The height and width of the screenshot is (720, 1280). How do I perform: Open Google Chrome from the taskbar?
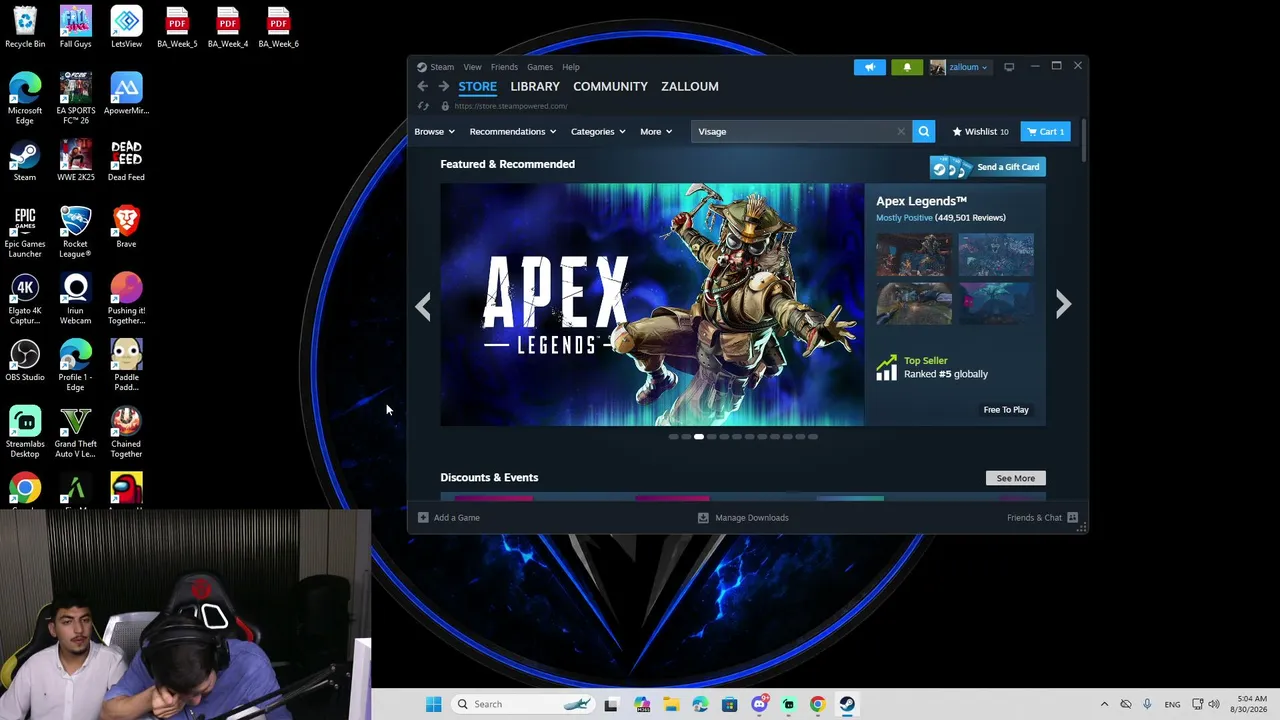[817, 704]
